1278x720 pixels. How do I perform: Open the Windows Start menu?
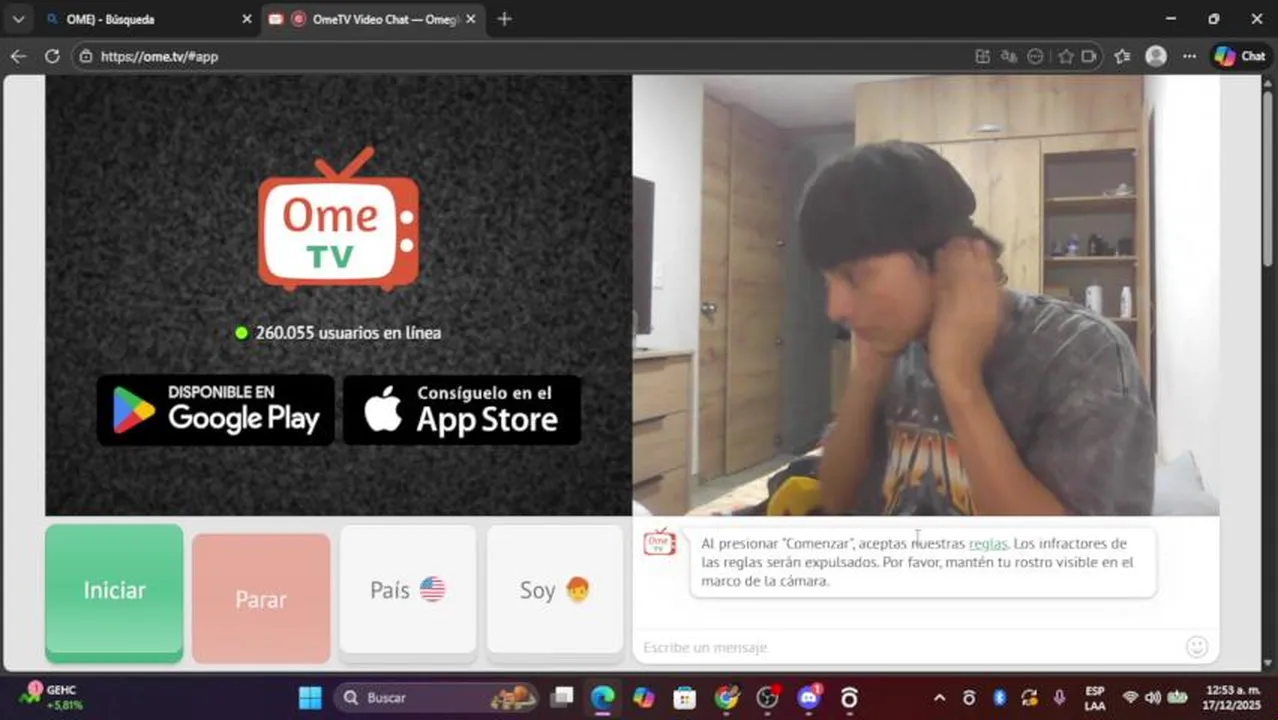tap(310, 697)
